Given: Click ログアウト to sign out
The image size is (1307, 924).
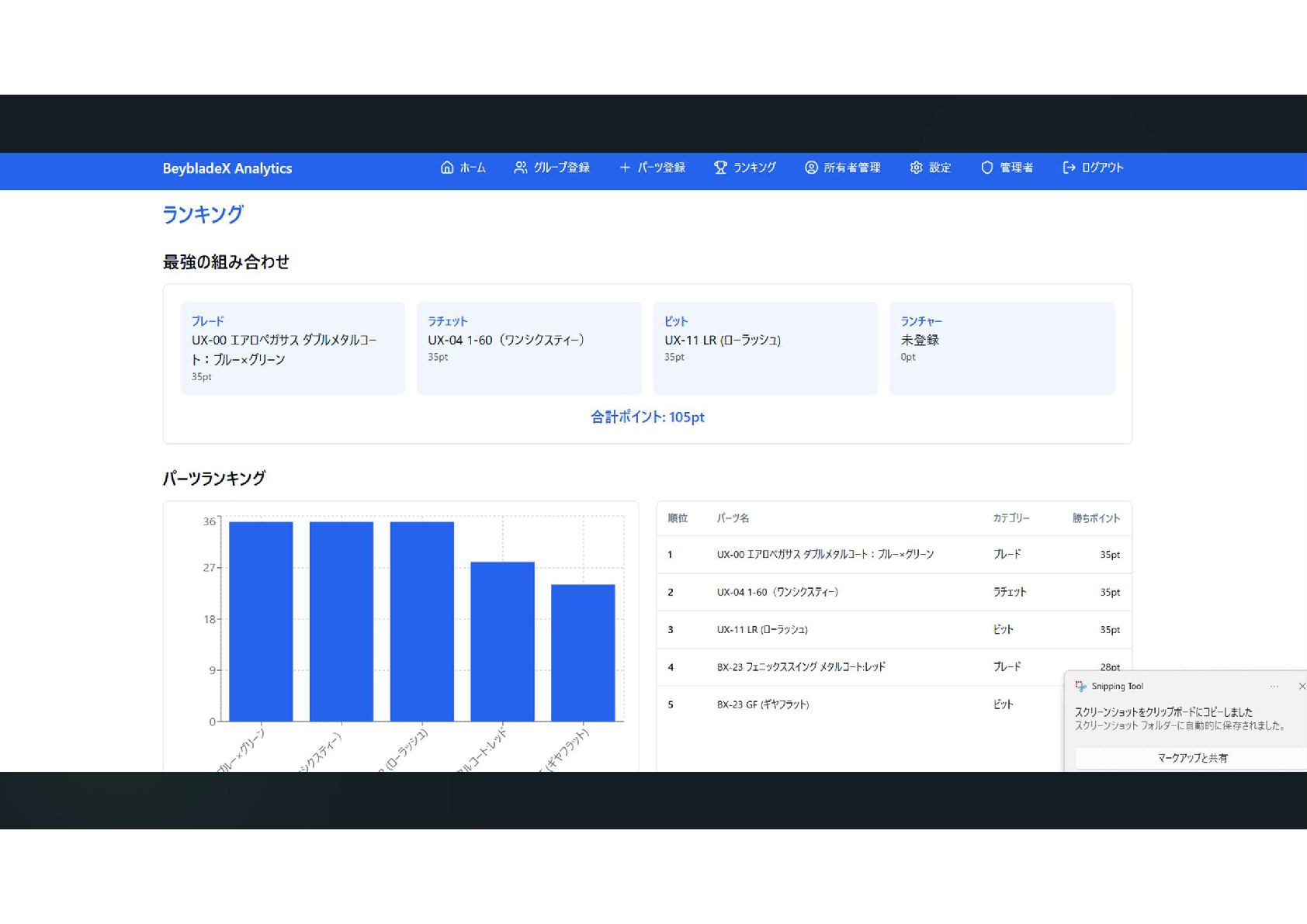Looking at the screenshot, I should (x=1093, y=168).
